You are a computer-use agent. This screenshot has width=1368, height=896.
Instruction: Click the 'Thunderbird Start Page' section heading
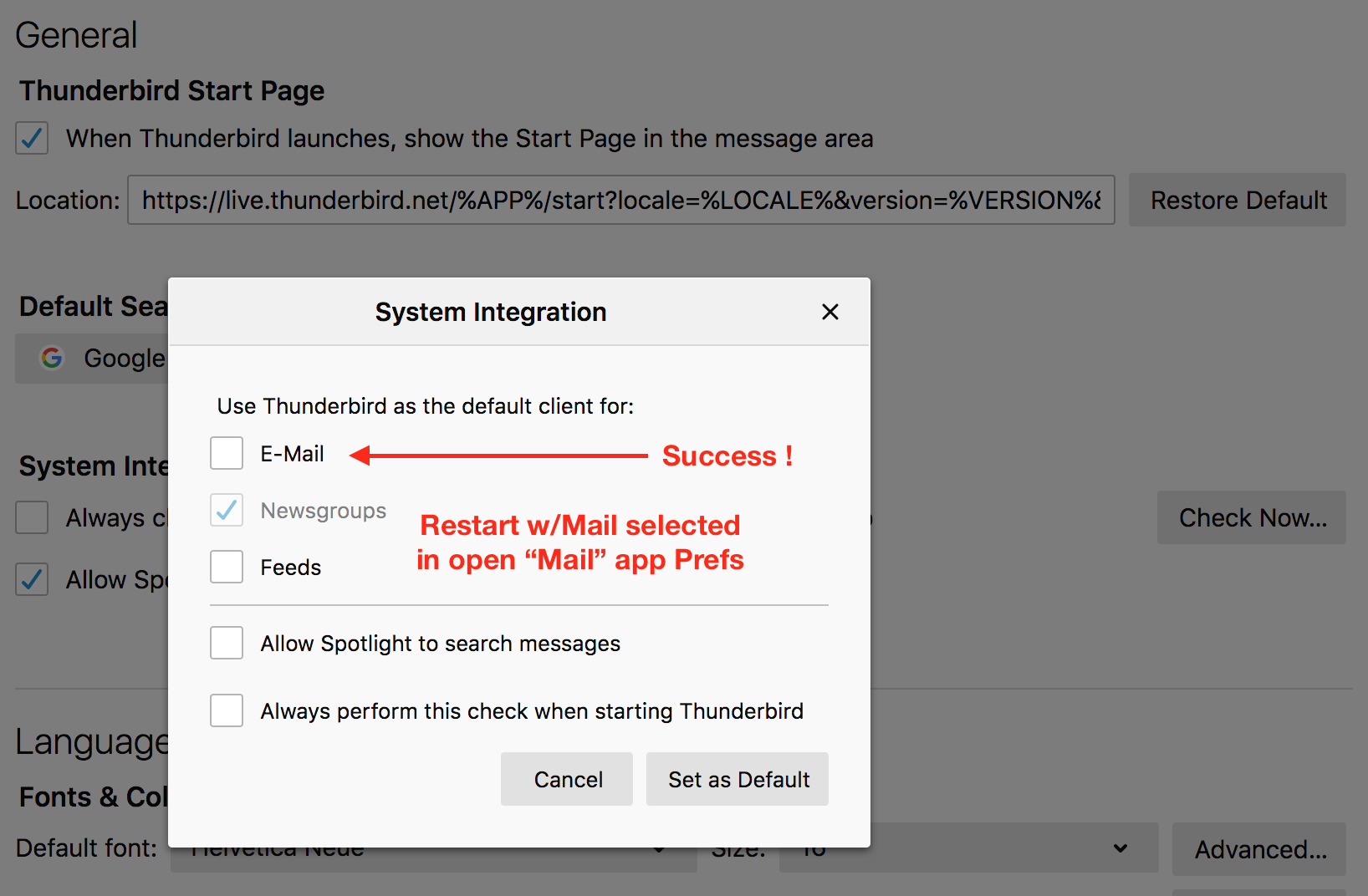click(x=171, y=90)
